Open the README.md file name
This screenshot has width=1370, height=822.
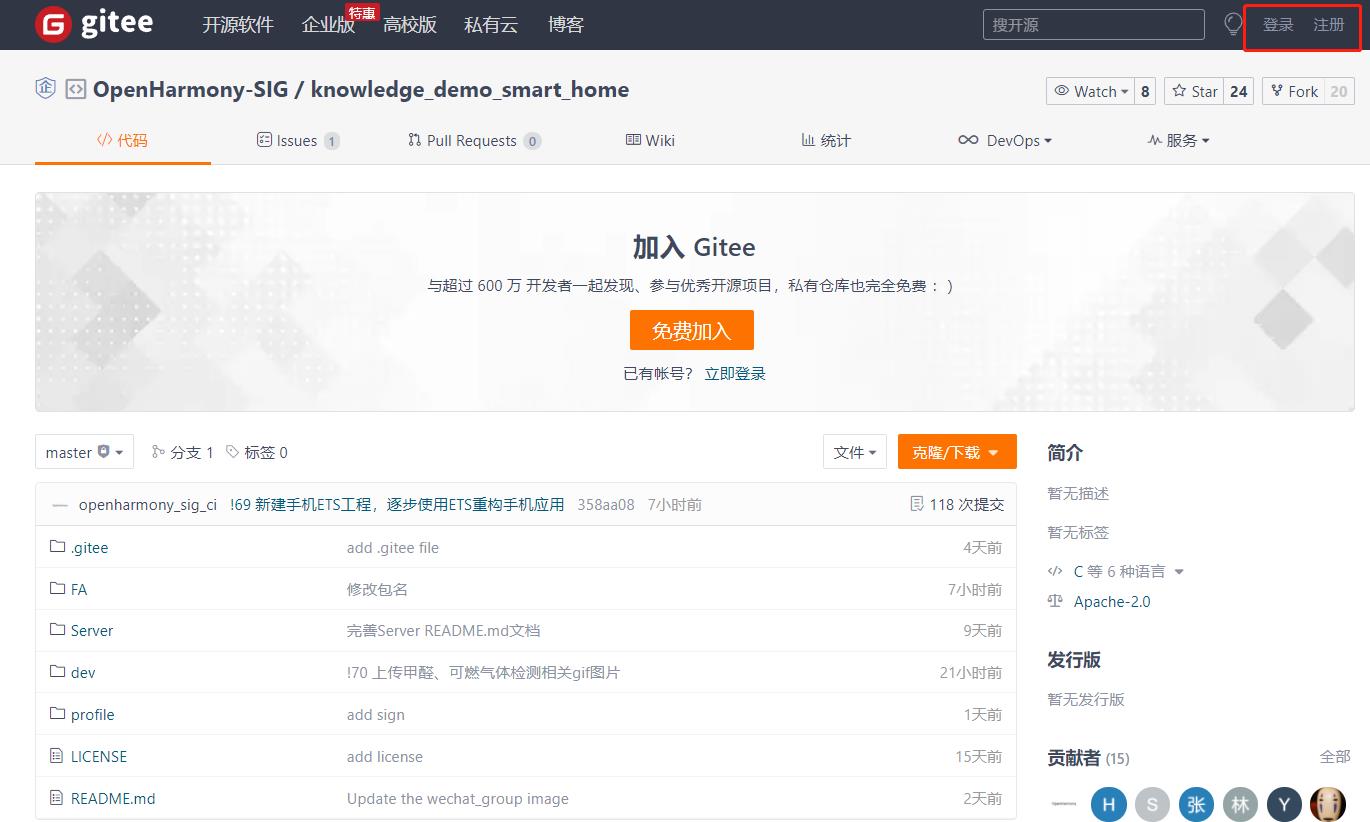[x=113, y=798]
